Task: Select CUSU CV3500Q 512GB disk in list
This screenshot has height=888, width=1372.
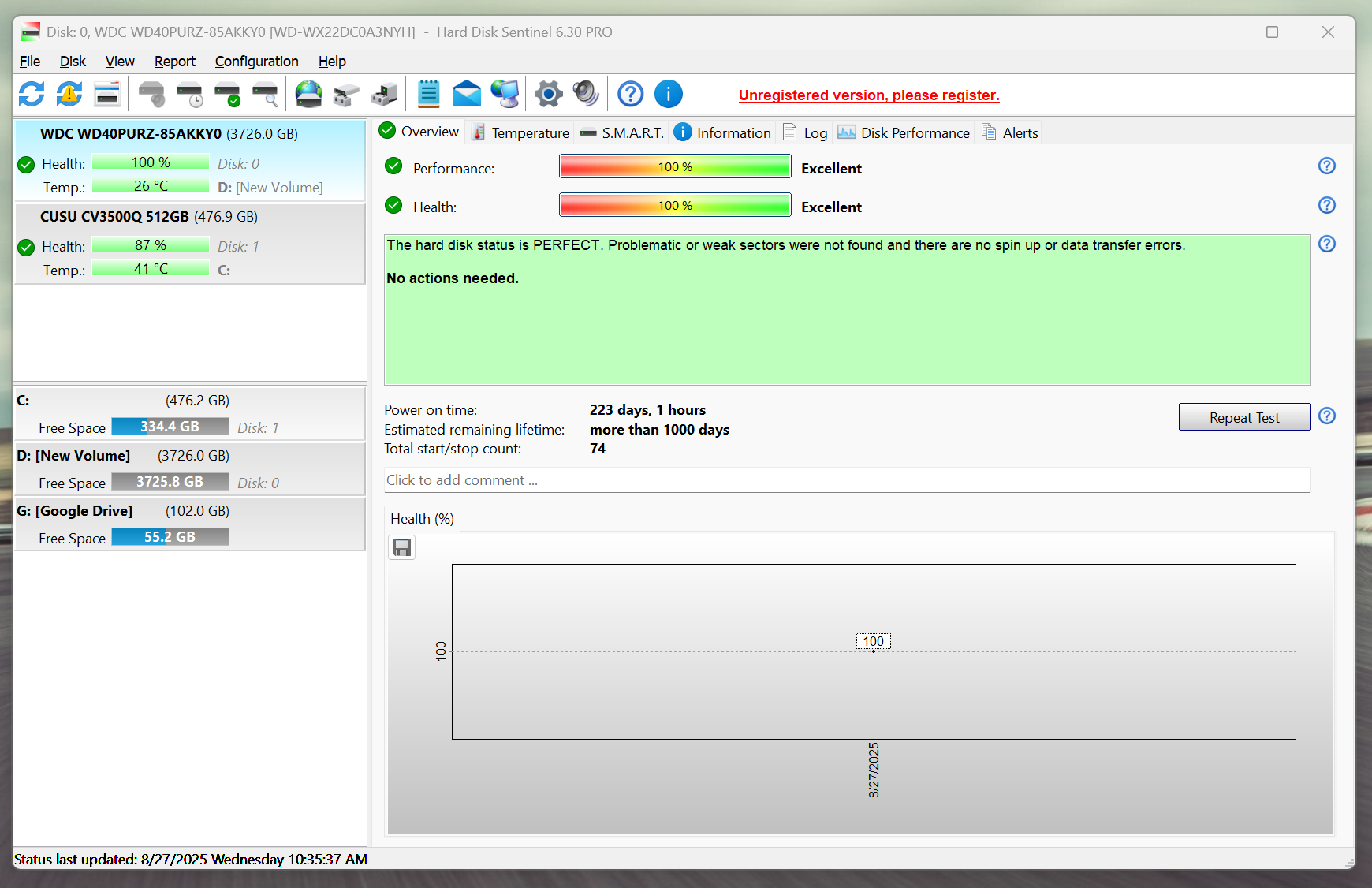Action: click(190, 244)
